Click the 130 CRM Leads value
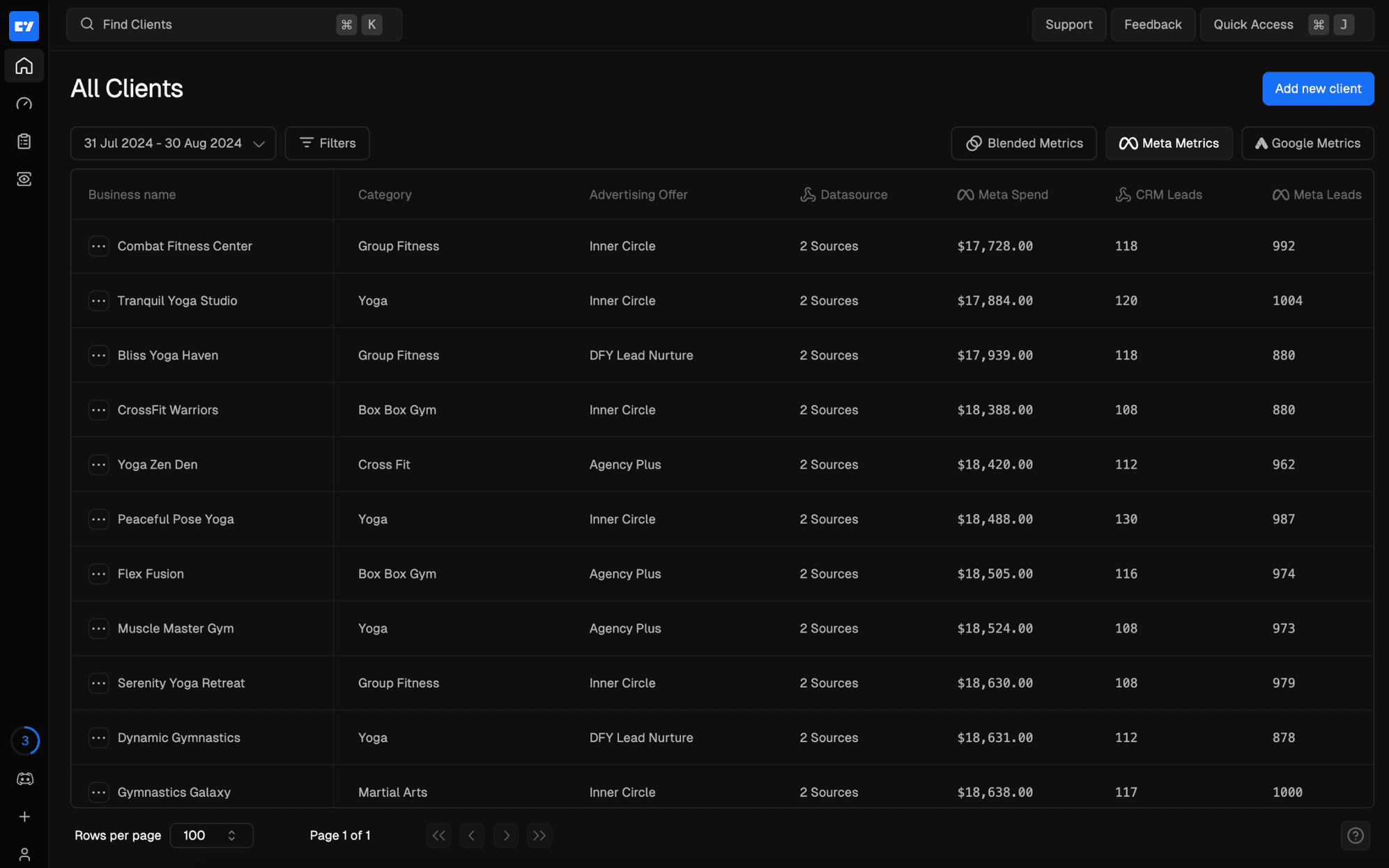 1126,519
